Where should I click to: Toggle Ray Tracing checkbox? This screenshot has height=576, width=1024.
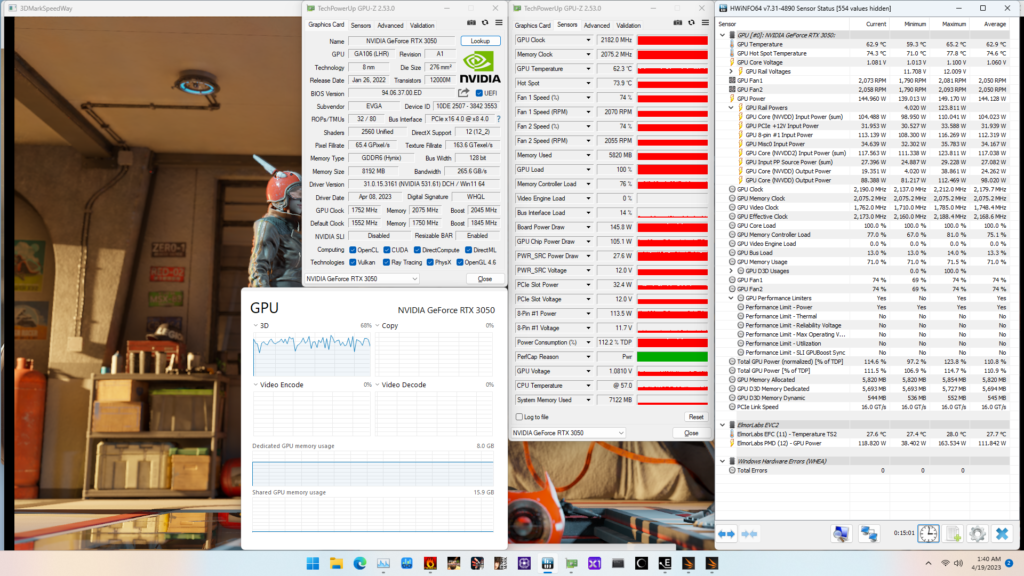[x=386, y=263]
